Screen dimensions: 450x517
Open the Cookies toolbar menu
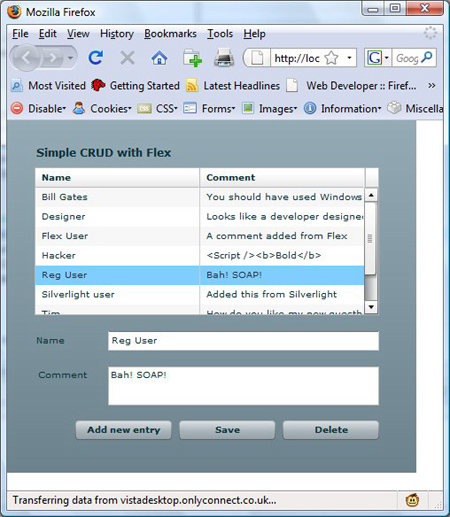click(102, 108)
